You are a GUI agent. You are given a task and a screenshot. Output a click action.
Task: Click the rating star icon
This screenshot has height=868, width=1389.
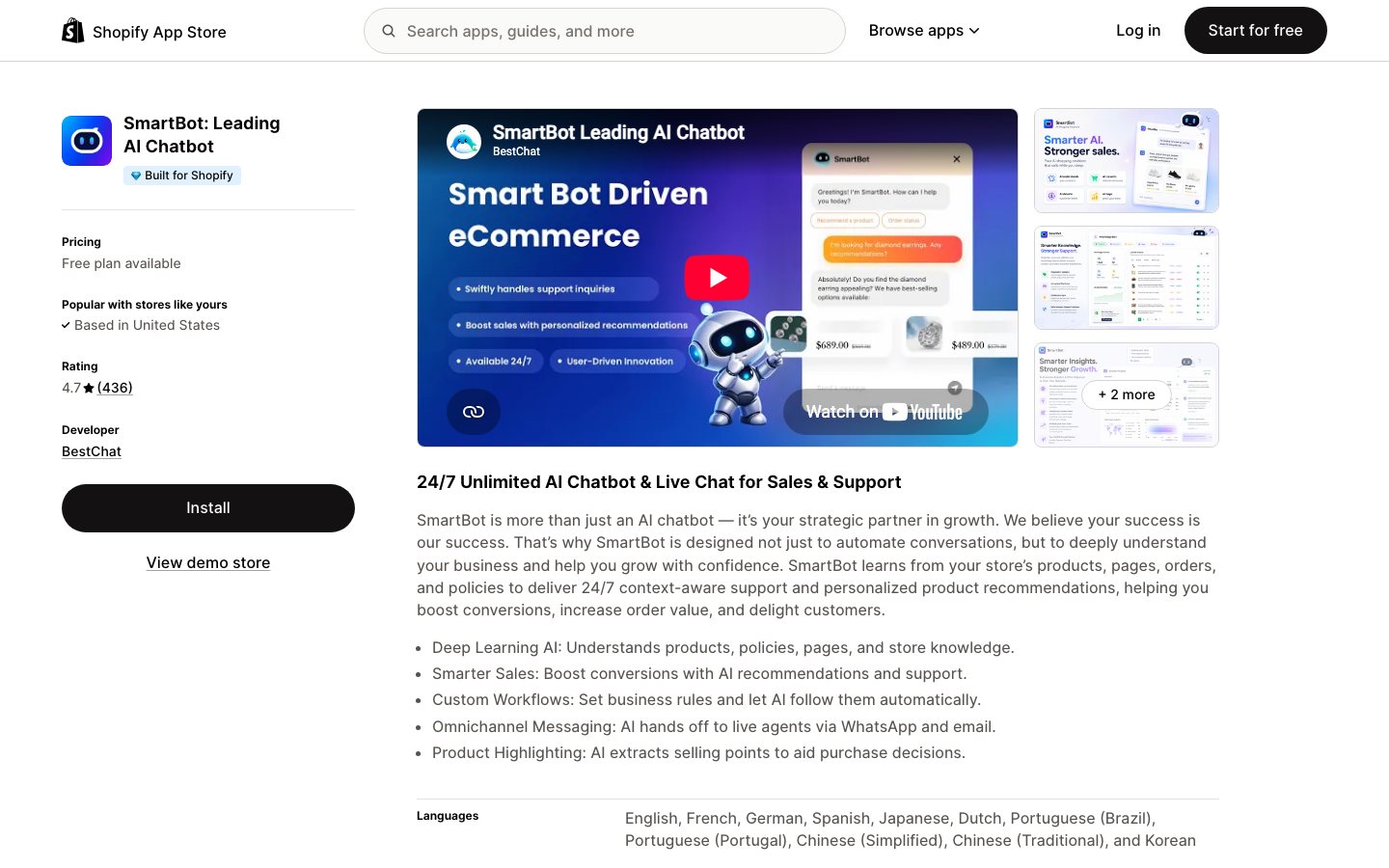[x=89, y=388]
